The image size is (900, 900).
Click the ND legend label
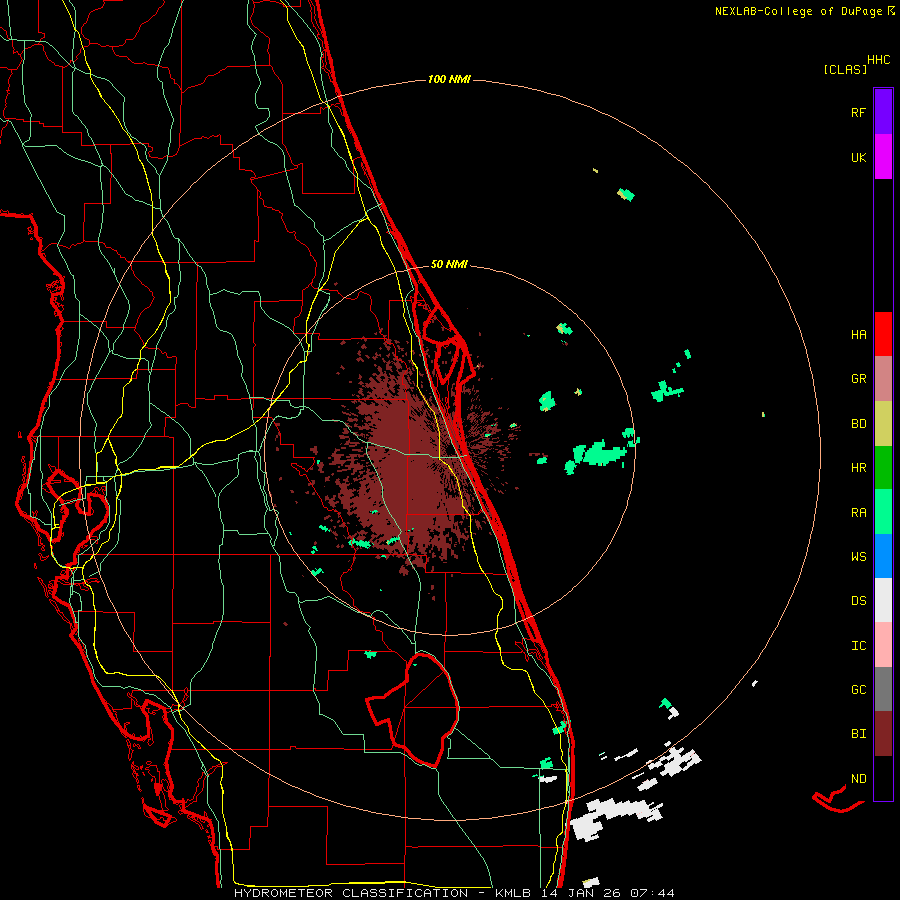pos(858,779)
